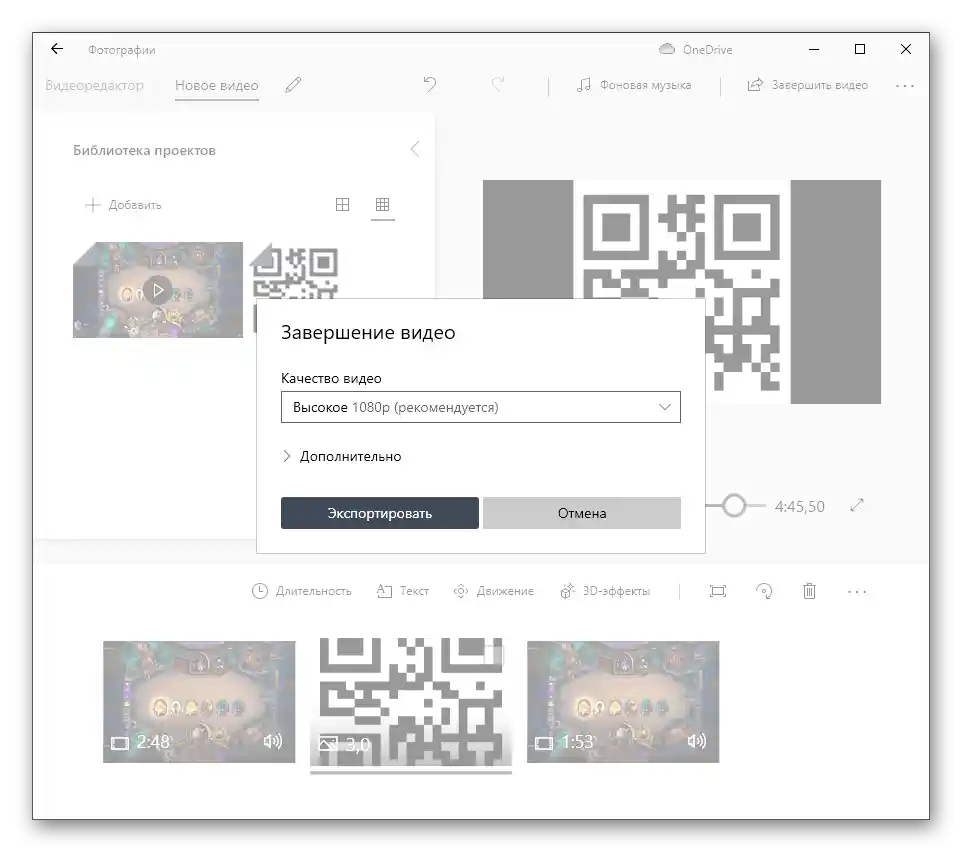Expand the Дополнительно section
Viewport: 962px width, 852px height.
342,456
